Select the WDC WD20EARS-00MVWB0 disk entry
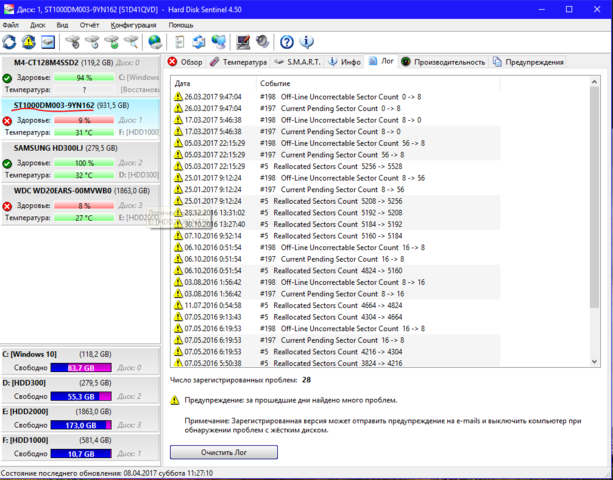The image size is (613, 480). (80, 204)
